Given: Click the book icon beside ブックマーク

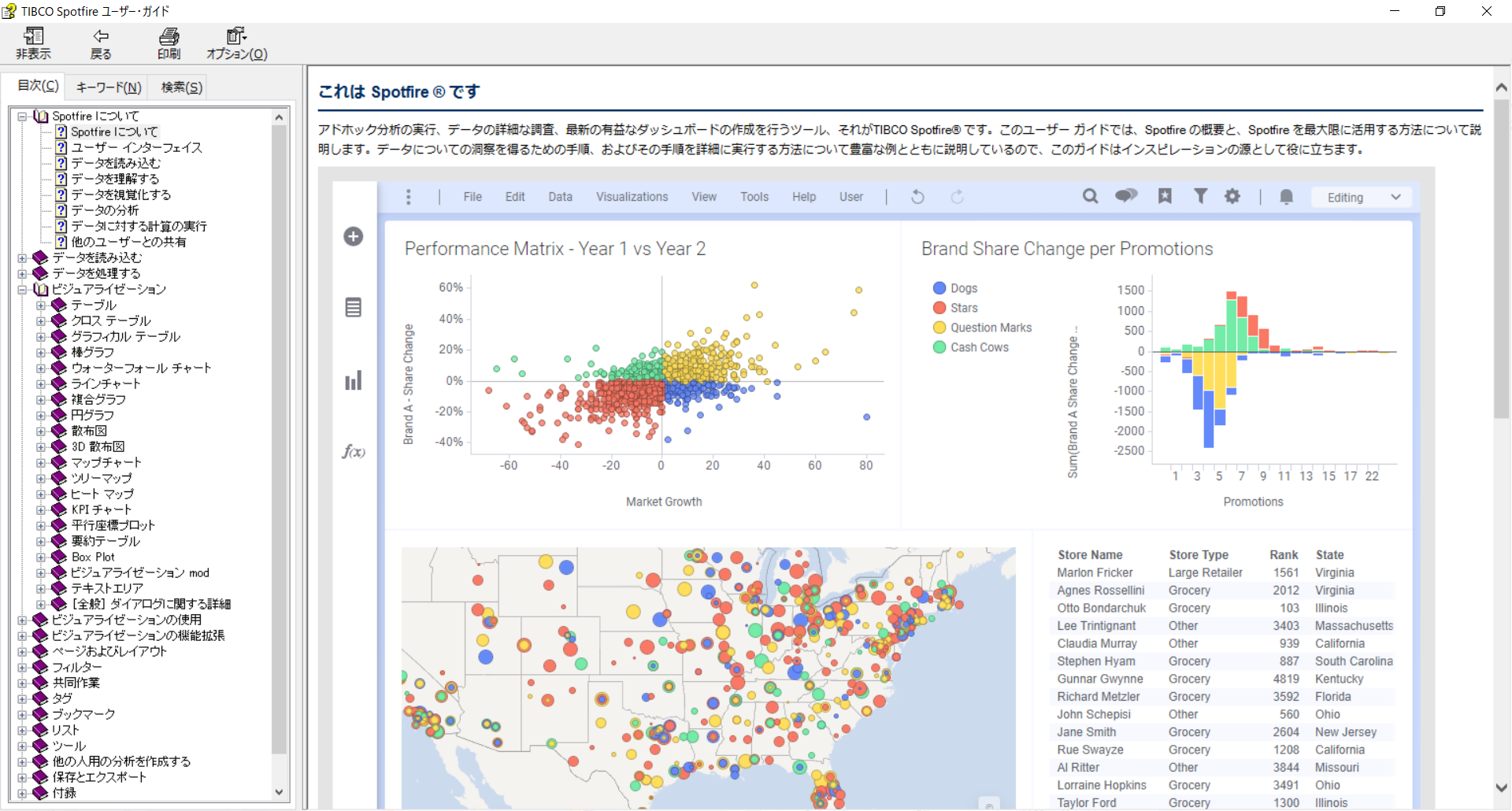Looking at the screenshot, I should point(40,714).
